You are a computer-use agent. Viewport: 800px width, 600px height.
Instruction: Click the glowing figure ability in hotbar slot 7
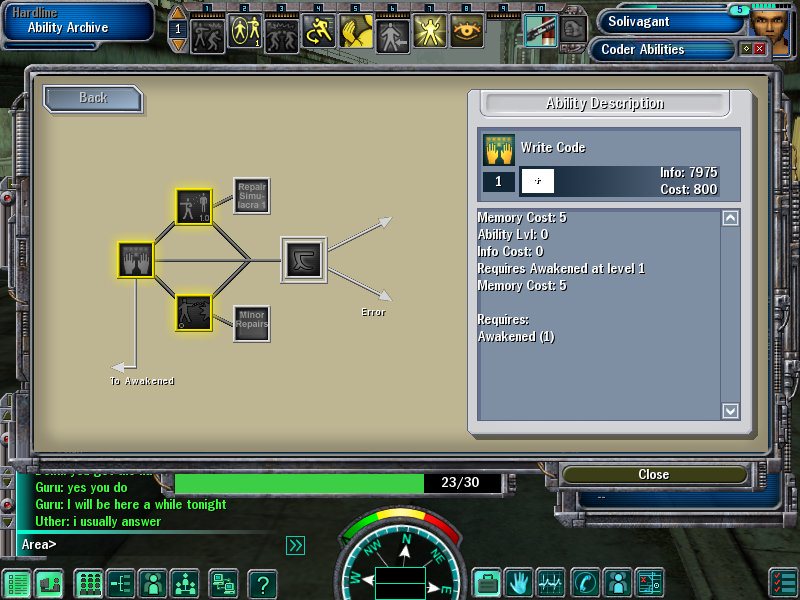click(430, 32)
